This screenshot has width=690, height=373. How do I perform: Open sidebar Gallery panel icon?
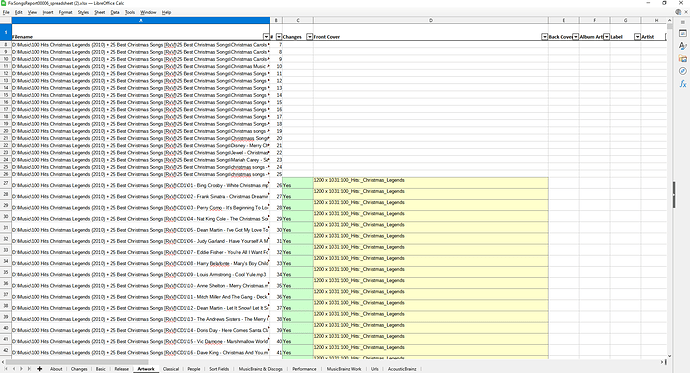coord(683,59)
